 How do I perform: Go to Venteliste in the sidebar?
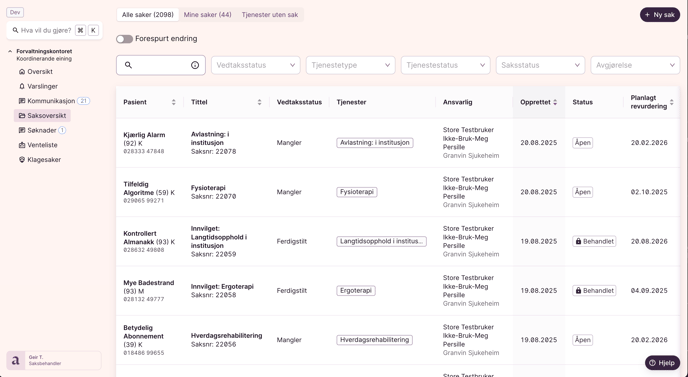click(42, 145)
